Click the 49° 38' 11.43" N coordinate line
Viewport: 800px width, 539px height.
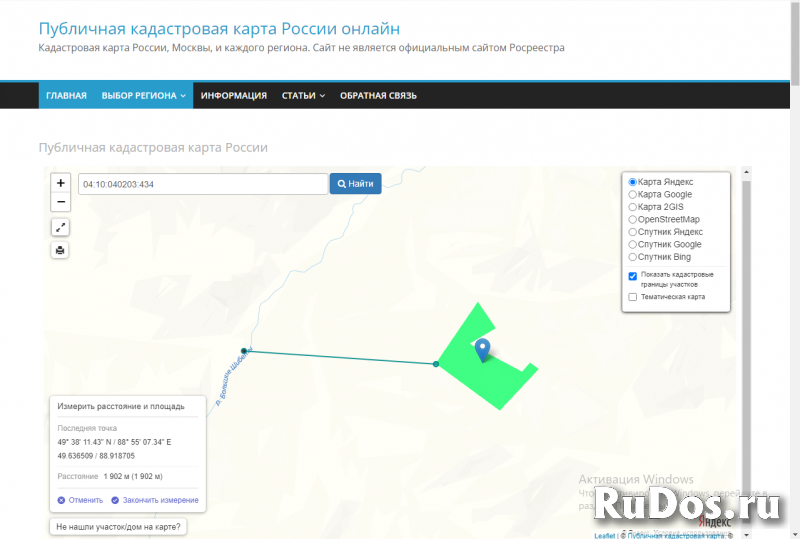pyautogui.click(x=114, y=442)
